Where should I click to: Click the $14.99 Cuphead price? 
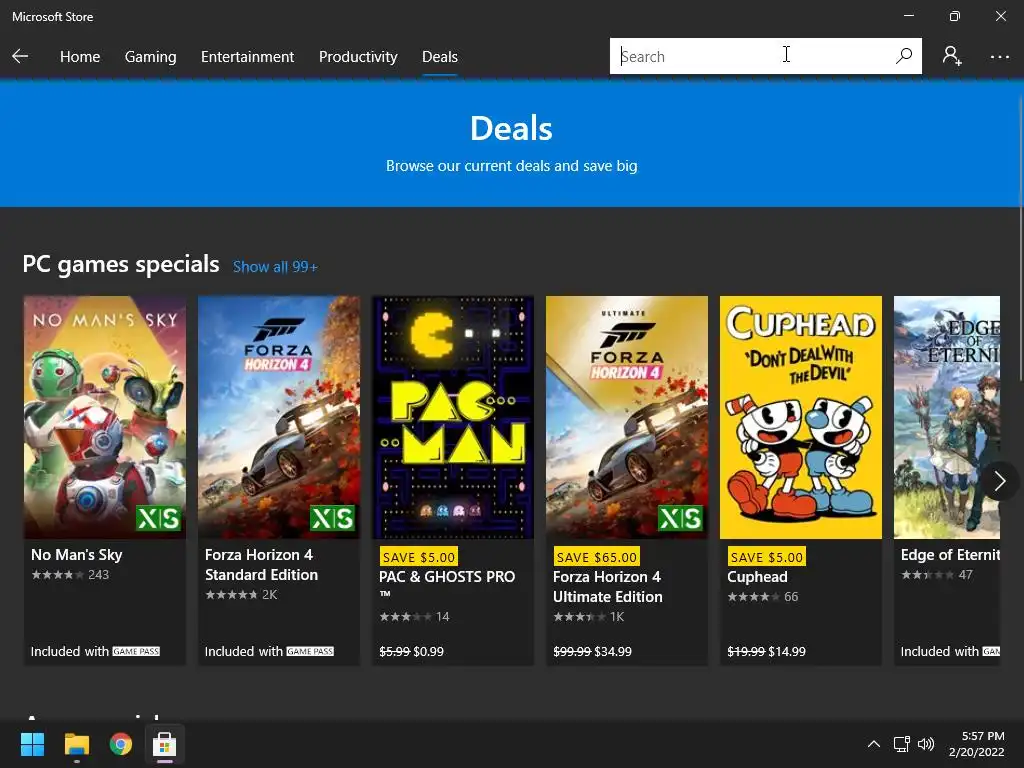(787, 651)
